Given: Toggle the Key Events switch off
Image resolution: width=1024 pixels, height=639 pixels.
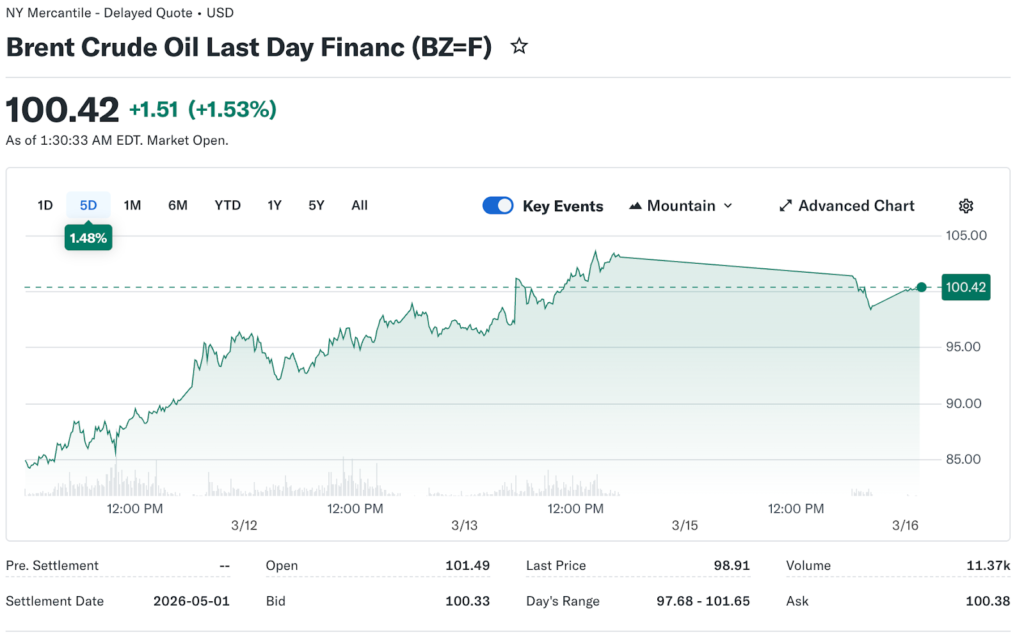Looking at the screenshot, I should coord(498,206).
